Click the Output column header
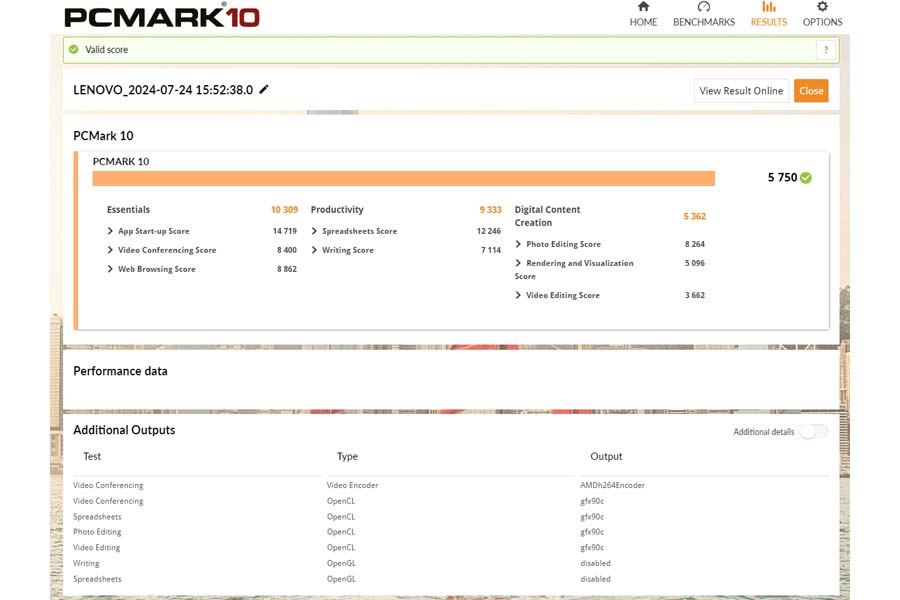Viewport: 900px width, 600px height. coord(606,456)
